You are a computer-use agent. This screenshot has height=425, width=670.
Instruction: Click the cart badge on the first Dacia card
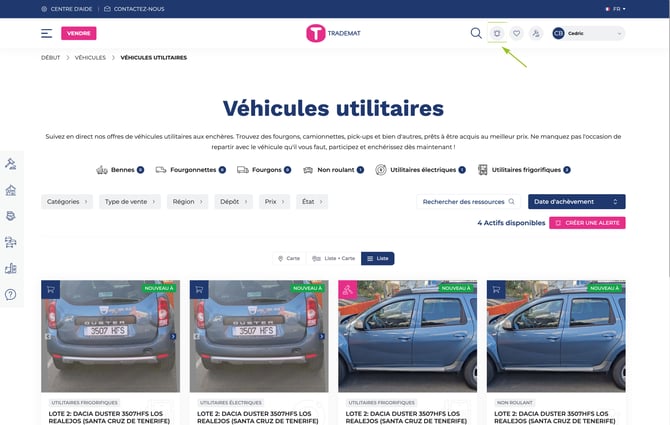tap(50, 290)
